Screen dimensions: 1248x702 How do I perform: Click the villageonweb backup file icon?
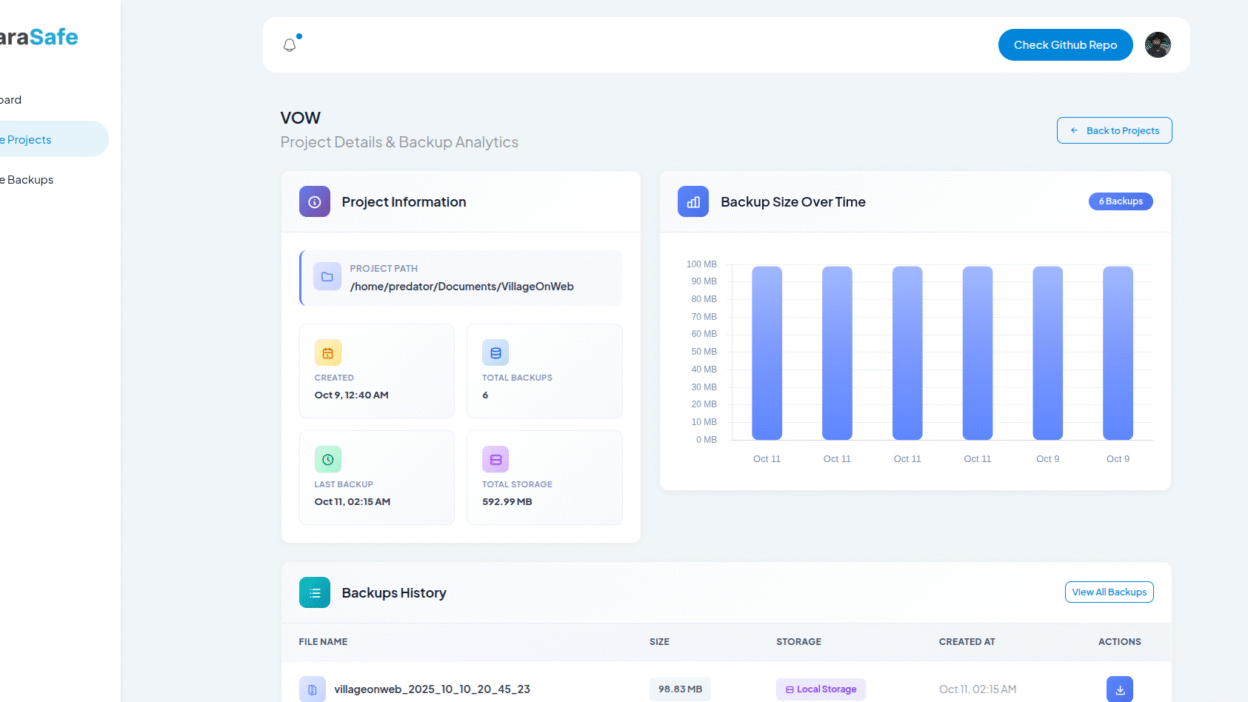point(312,689)
